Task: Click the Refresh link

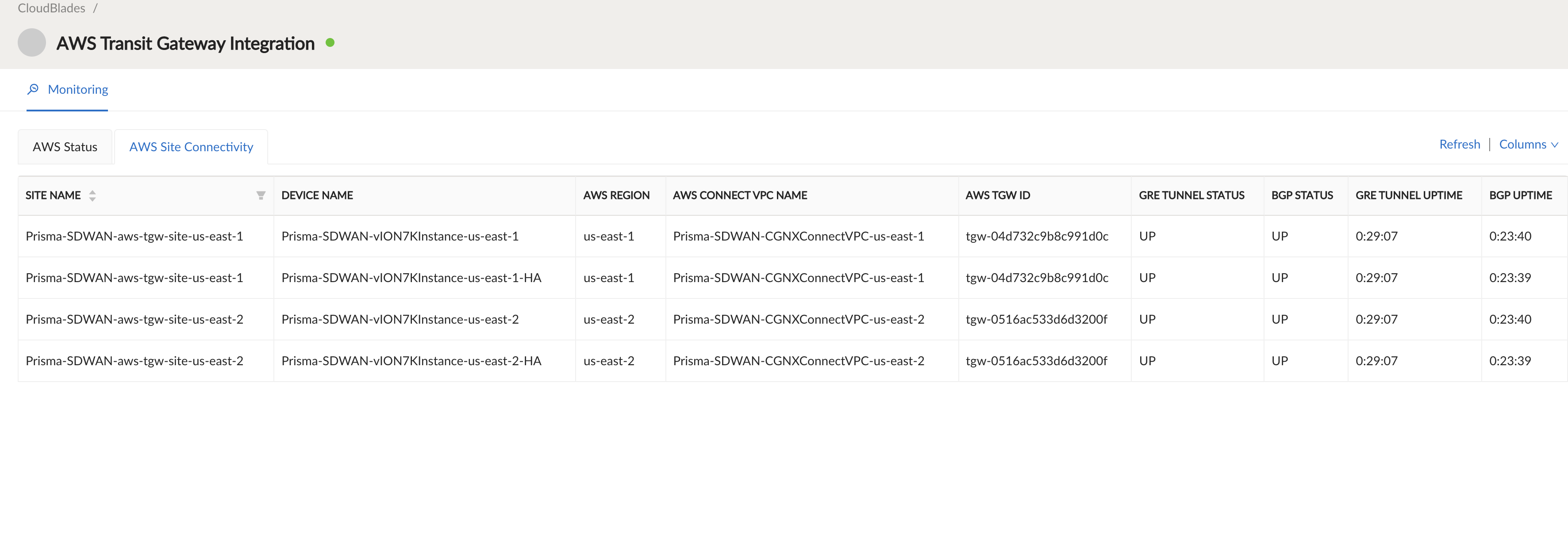Action: [1459, 145]
